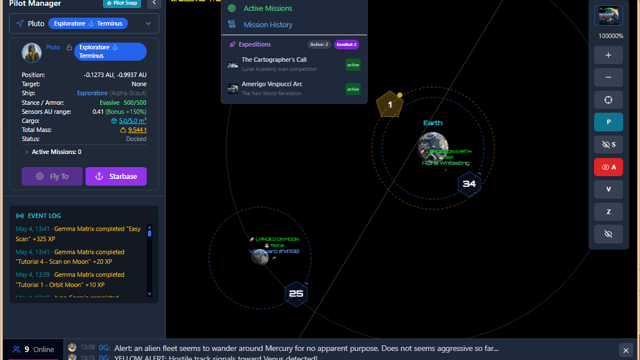Open The Cartographer's Call expedition
This screenshot has width=640, height=360.
click(294, 64)
